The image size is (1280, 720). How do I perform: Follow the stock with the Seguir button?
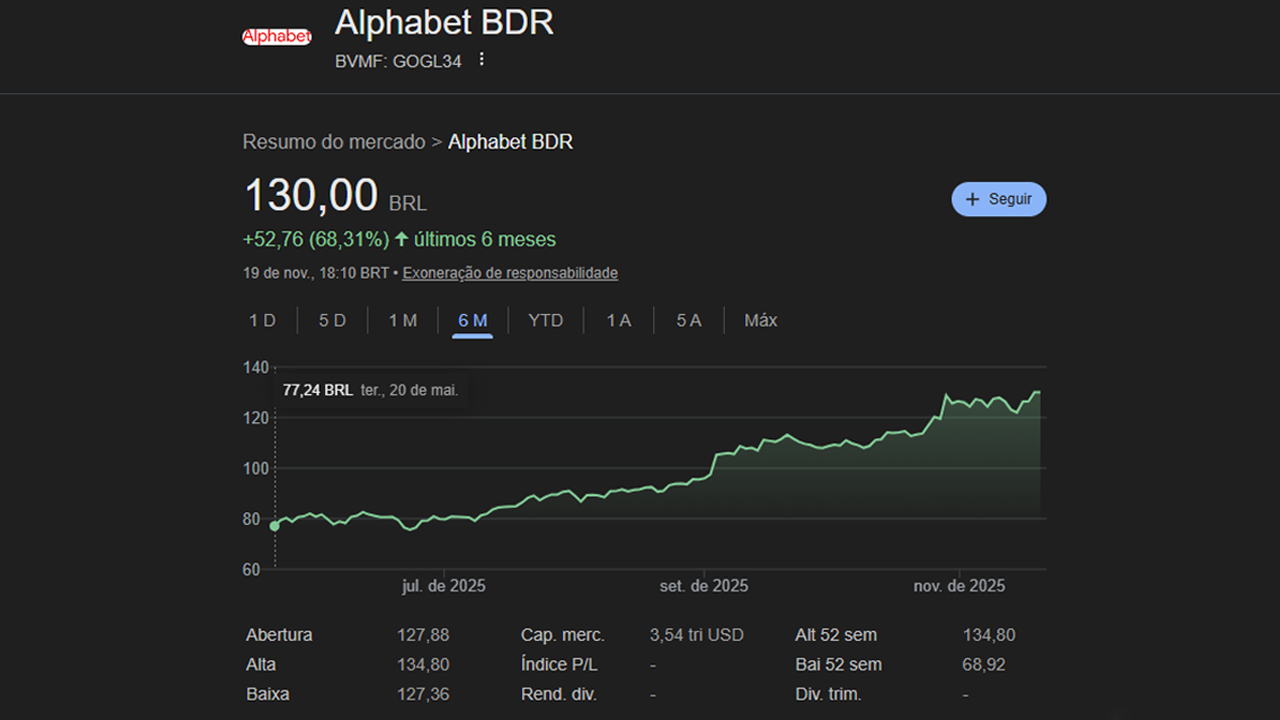tap(998, 199)
